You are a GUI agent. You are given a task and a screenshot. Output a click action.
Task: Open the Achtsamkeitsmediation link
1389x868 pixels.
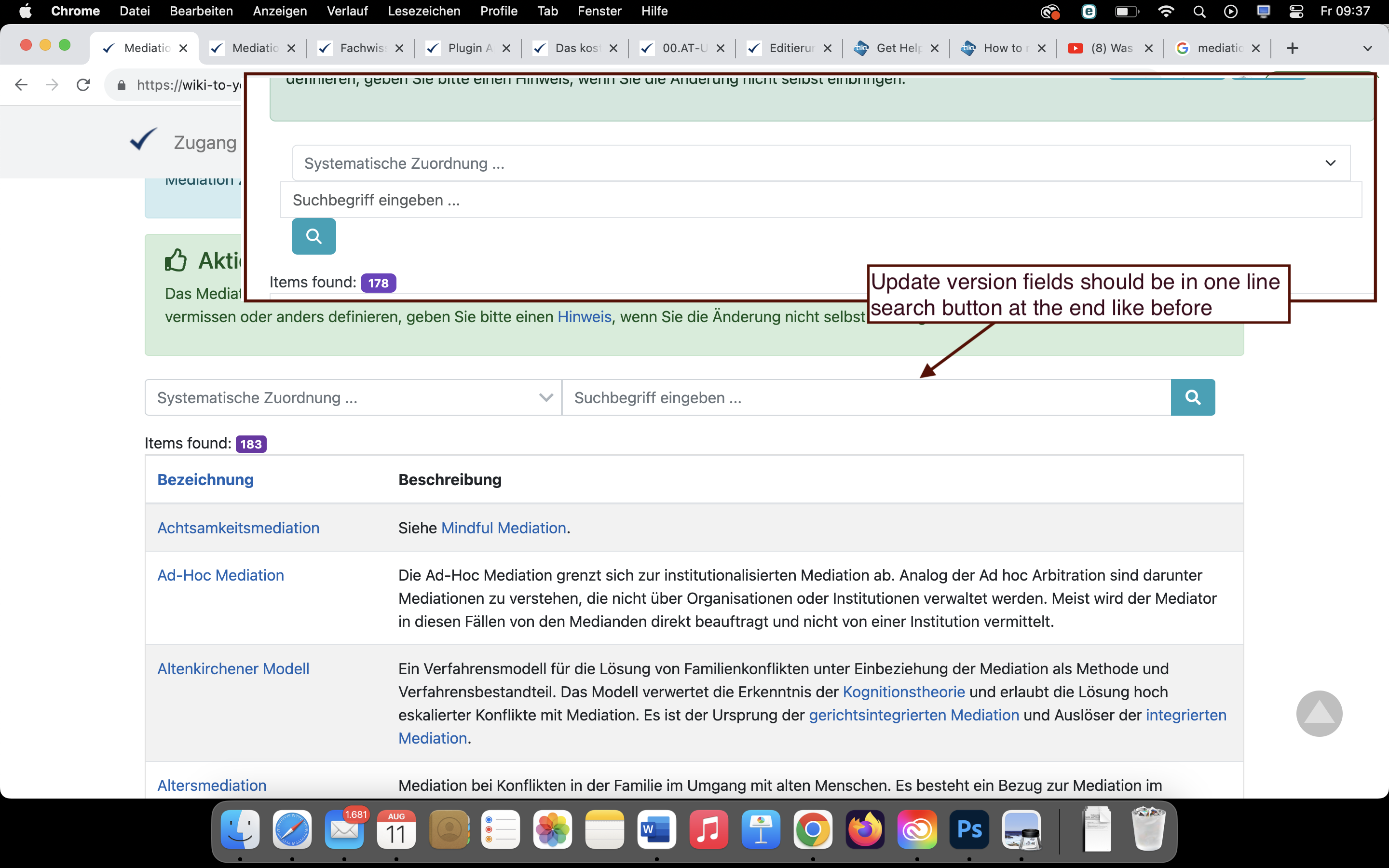[x=238, y=528]
